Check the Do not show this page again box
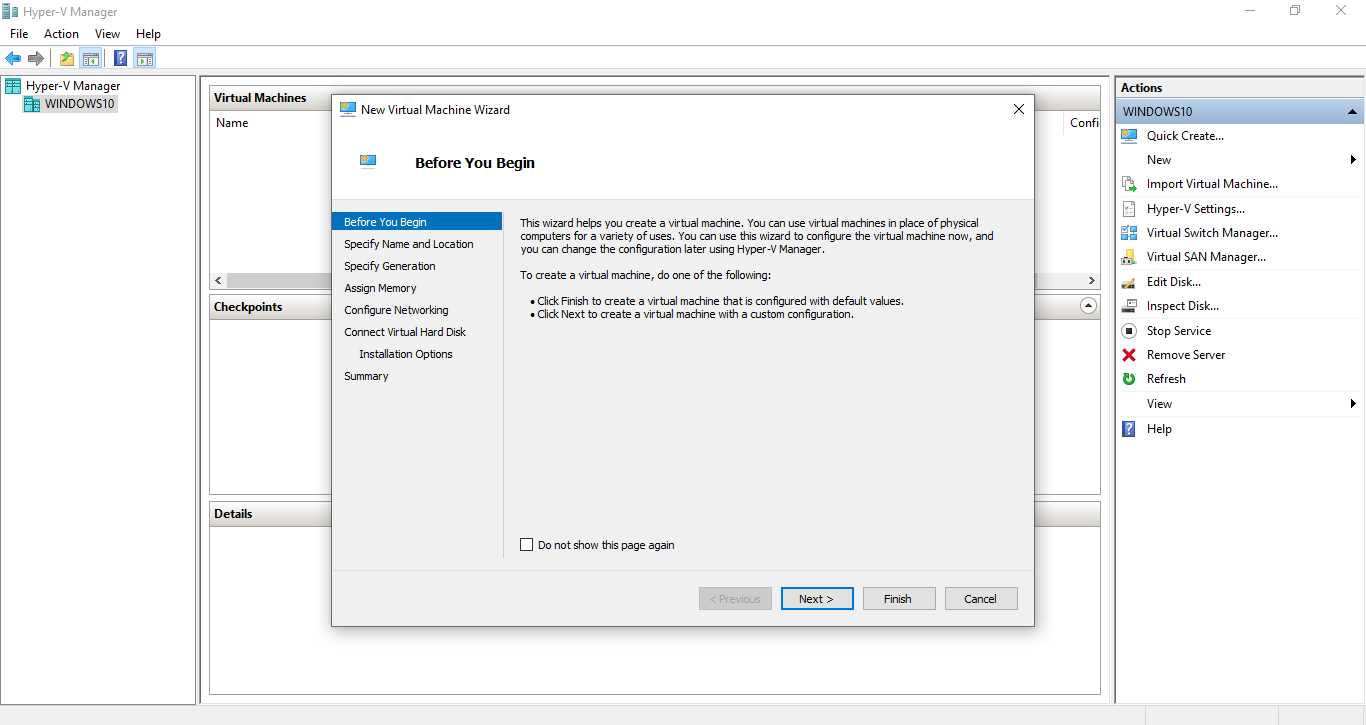The height and width of the screenshot is (725, 1366). (527, 544)
